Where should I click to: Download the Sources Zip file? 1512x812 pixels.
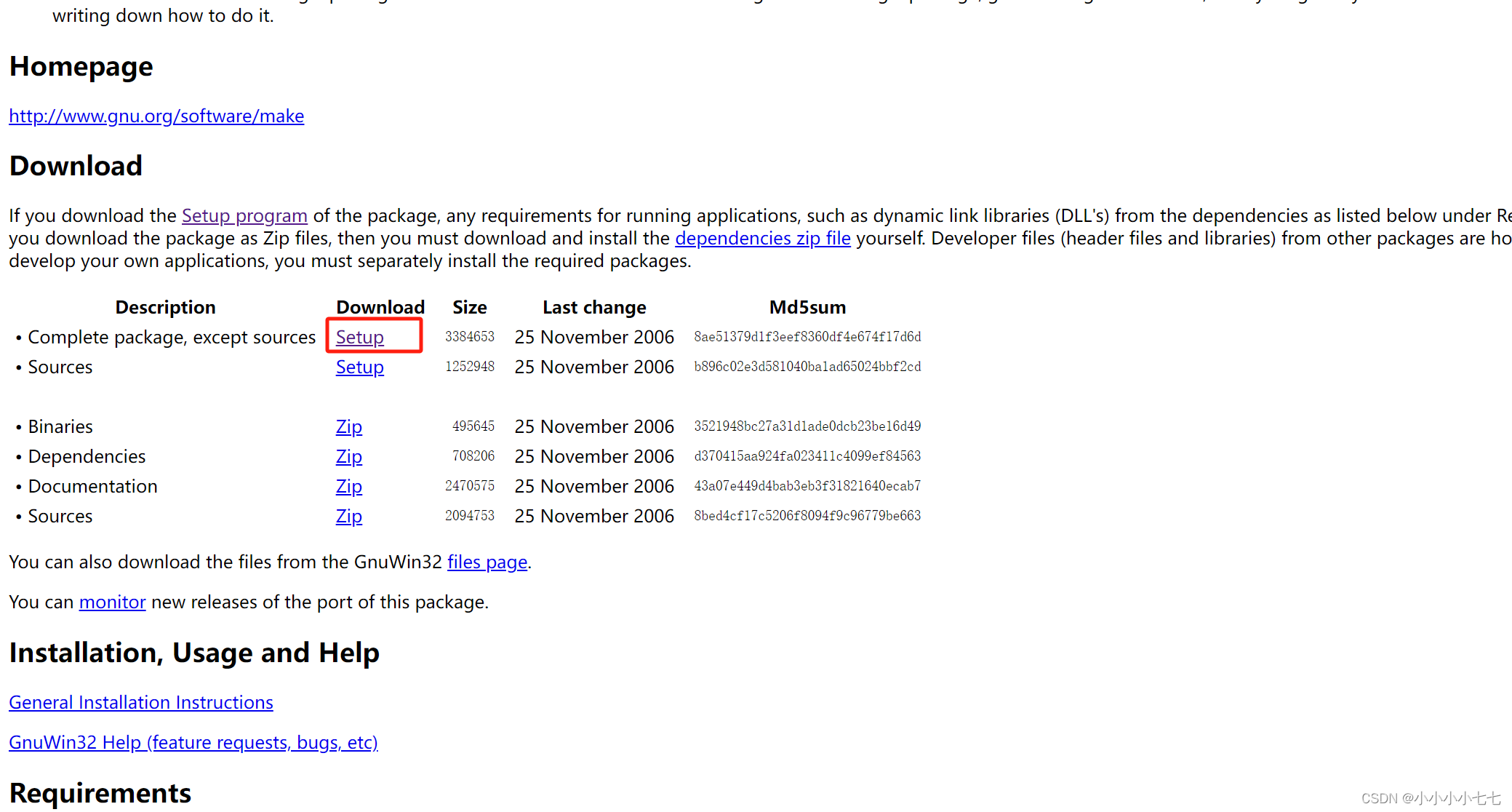(x=348, y=517)
